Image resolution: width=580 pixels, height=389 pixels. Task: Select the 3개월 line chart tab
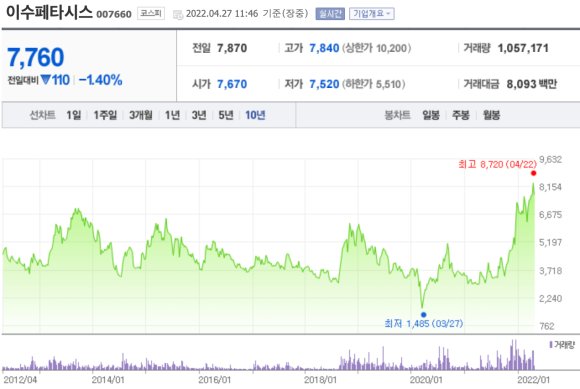click(x=141, y=115)
